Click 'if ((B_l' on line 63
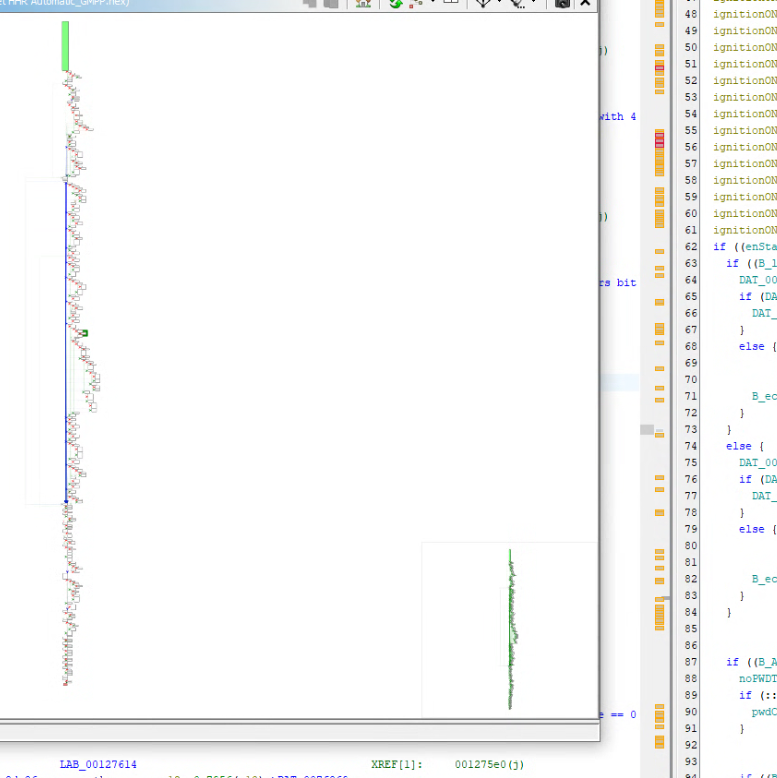777x778 pixels. click(x=751, y=263)
